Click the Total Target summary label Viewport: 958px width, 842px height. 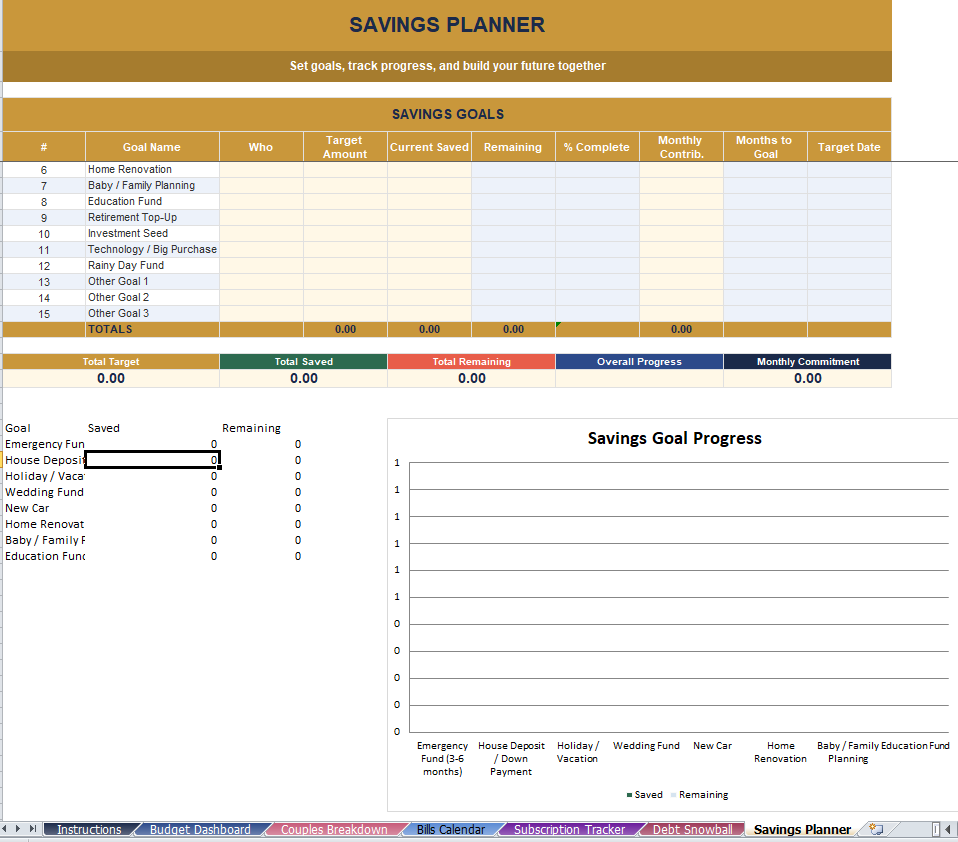pyautogui.click(x=111, y=361)
